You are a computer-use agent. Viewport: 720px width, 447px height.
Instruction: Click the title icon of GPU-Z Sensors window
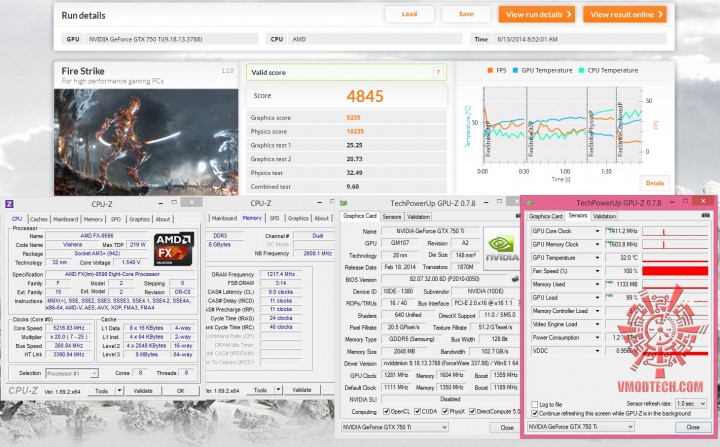coord(529,203)
